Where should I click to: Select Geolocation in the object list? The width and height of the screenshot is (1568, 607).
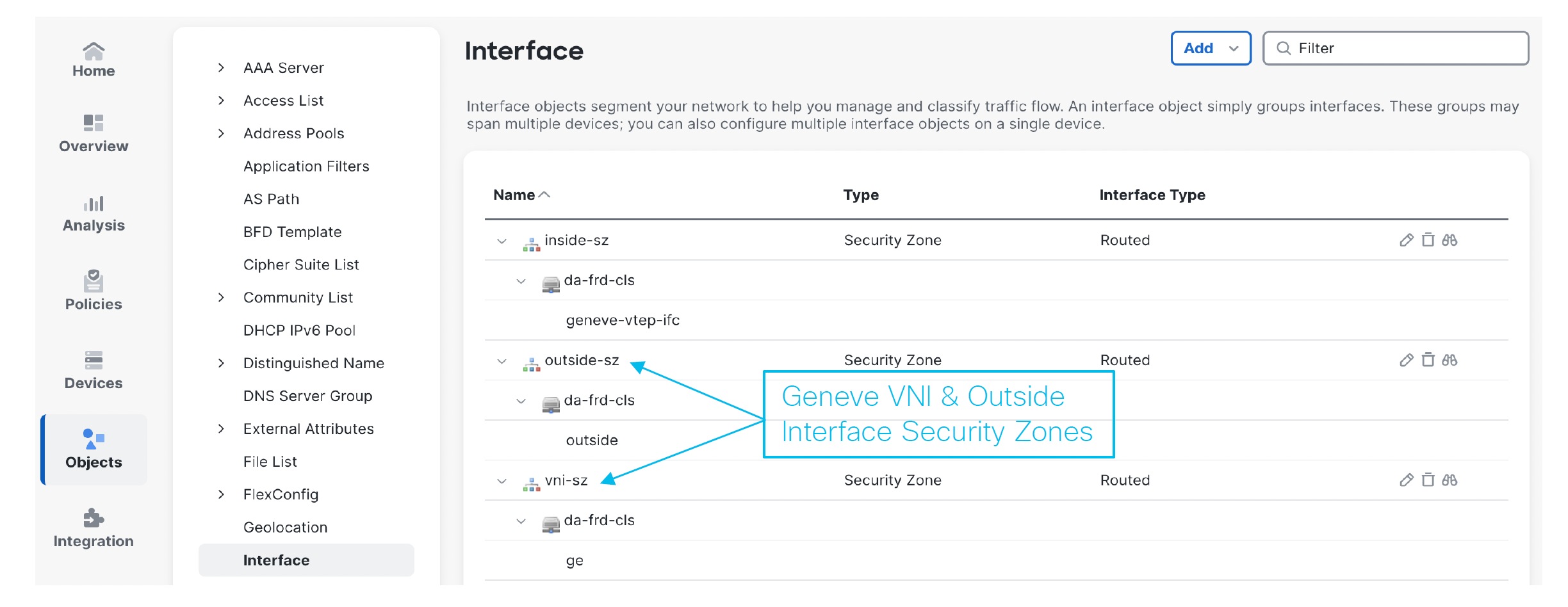click(x=285, y=527)
